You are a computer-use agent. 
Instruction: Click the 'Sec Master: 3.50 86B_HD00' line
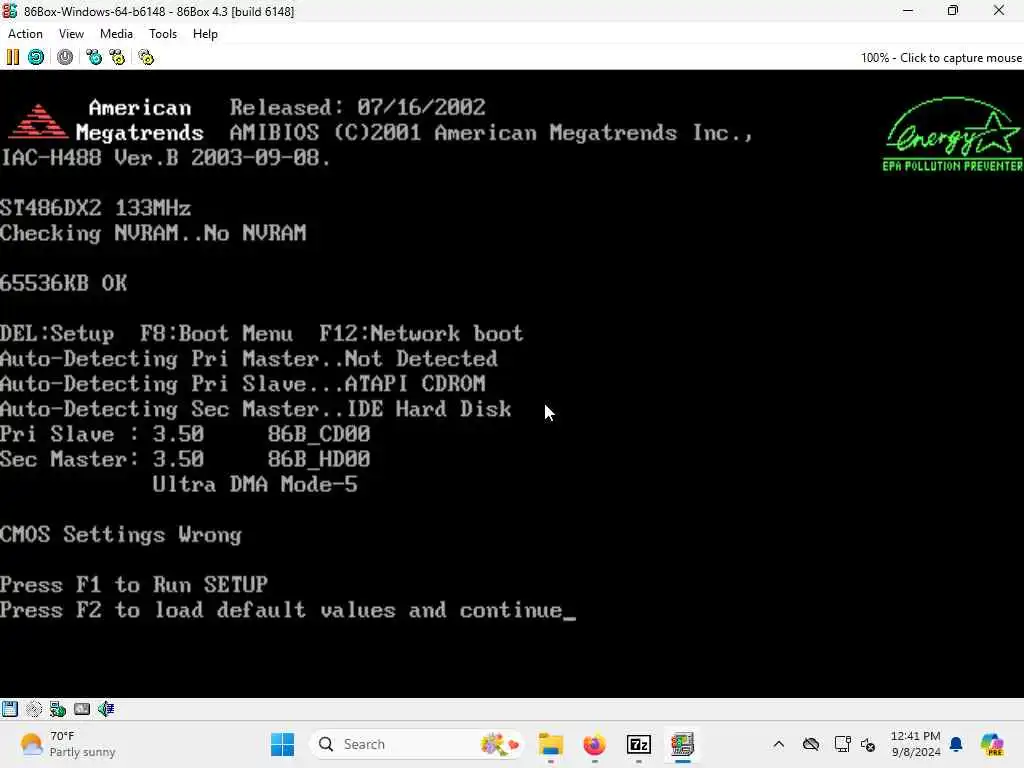[x=185, y=459]
